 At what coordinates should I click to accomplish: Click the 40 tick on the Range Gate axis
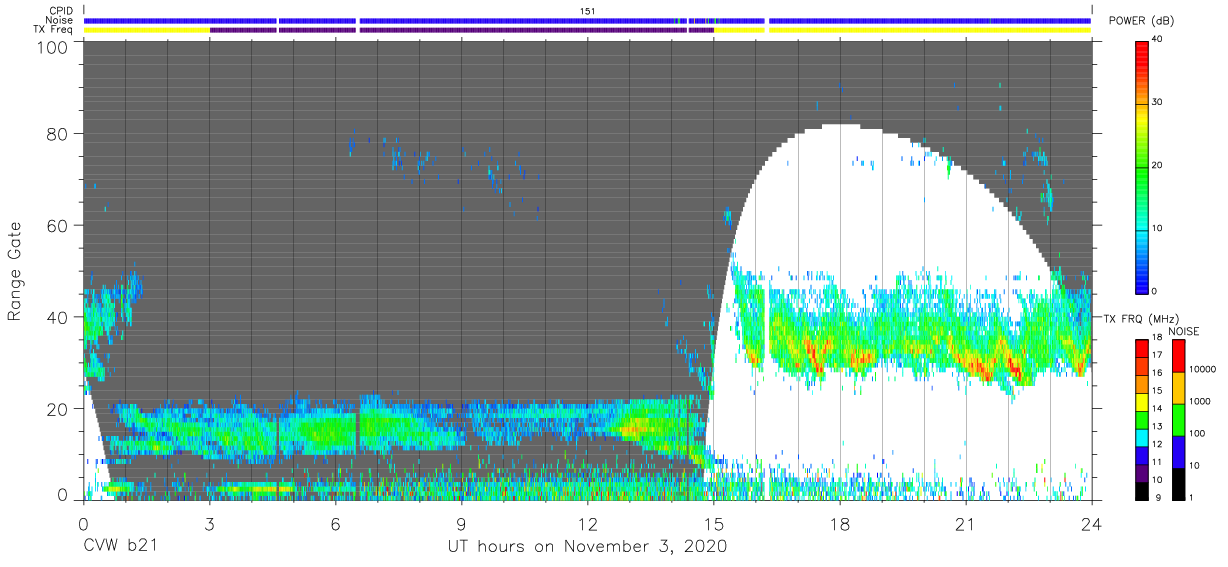tap(58, 317)
